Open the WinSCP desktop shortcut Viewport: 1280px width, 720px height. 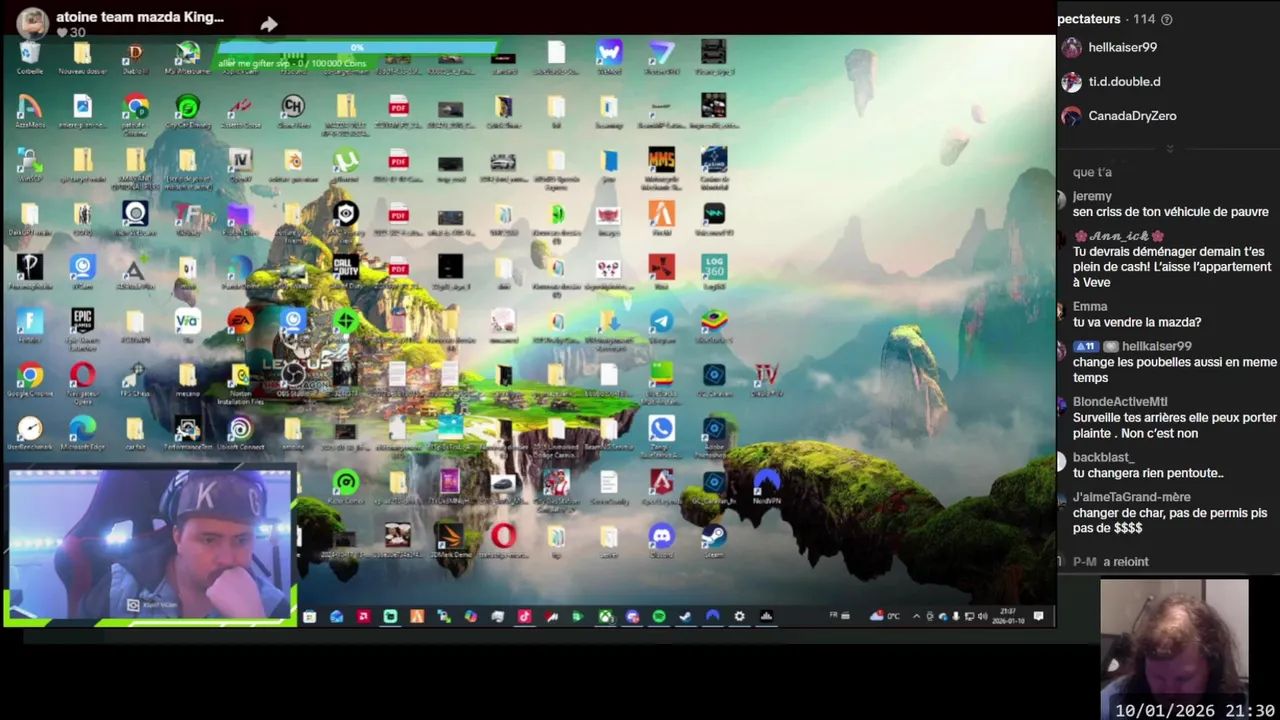(30, 165)
